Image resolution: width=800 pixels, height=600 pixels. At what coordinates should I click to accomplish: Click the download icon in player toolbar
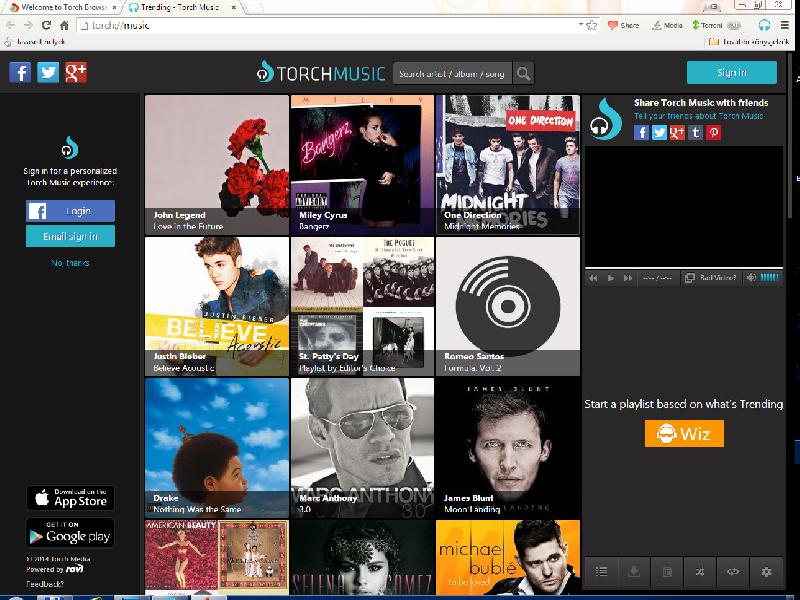point(634,572)
